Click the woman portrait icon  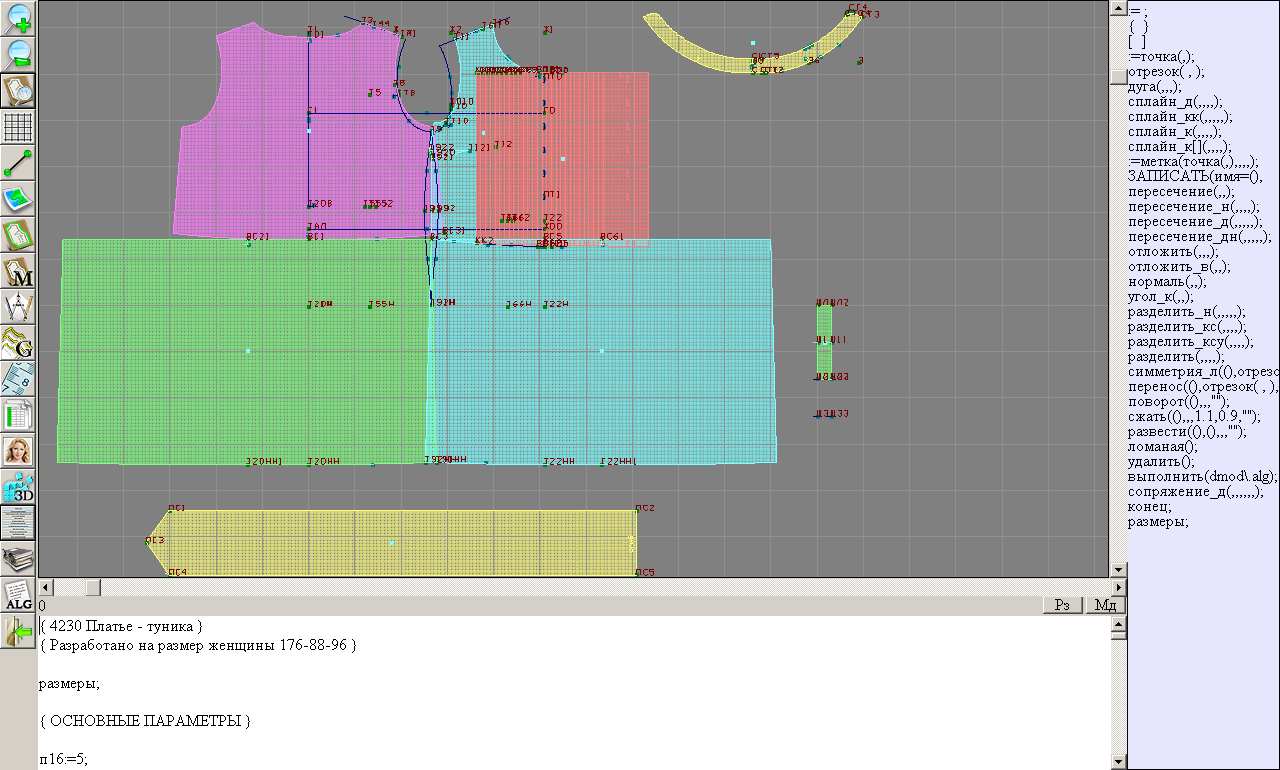(x=19, y=451)
